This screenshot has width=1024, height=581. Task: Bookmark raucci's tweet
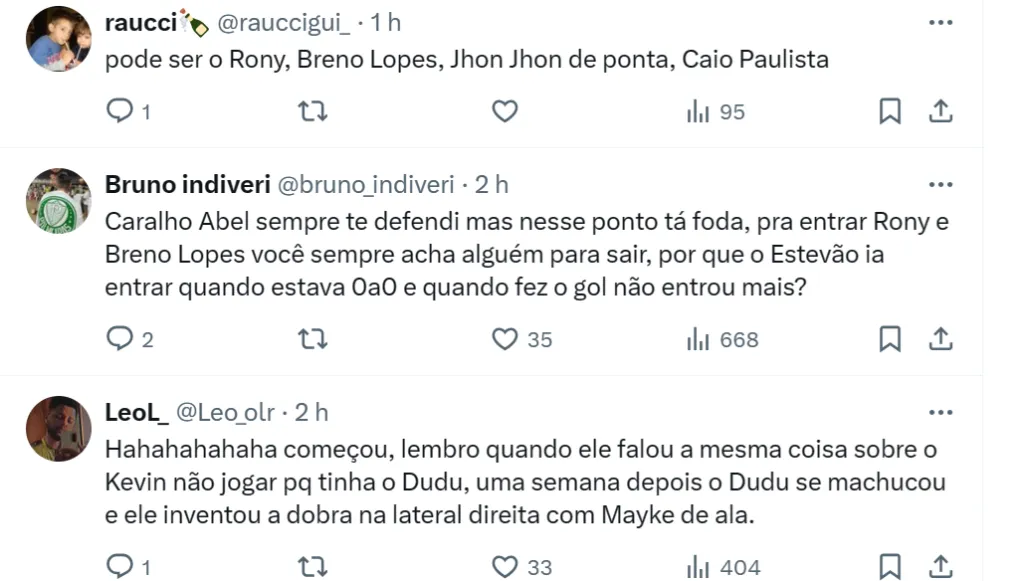coord(889,111)
